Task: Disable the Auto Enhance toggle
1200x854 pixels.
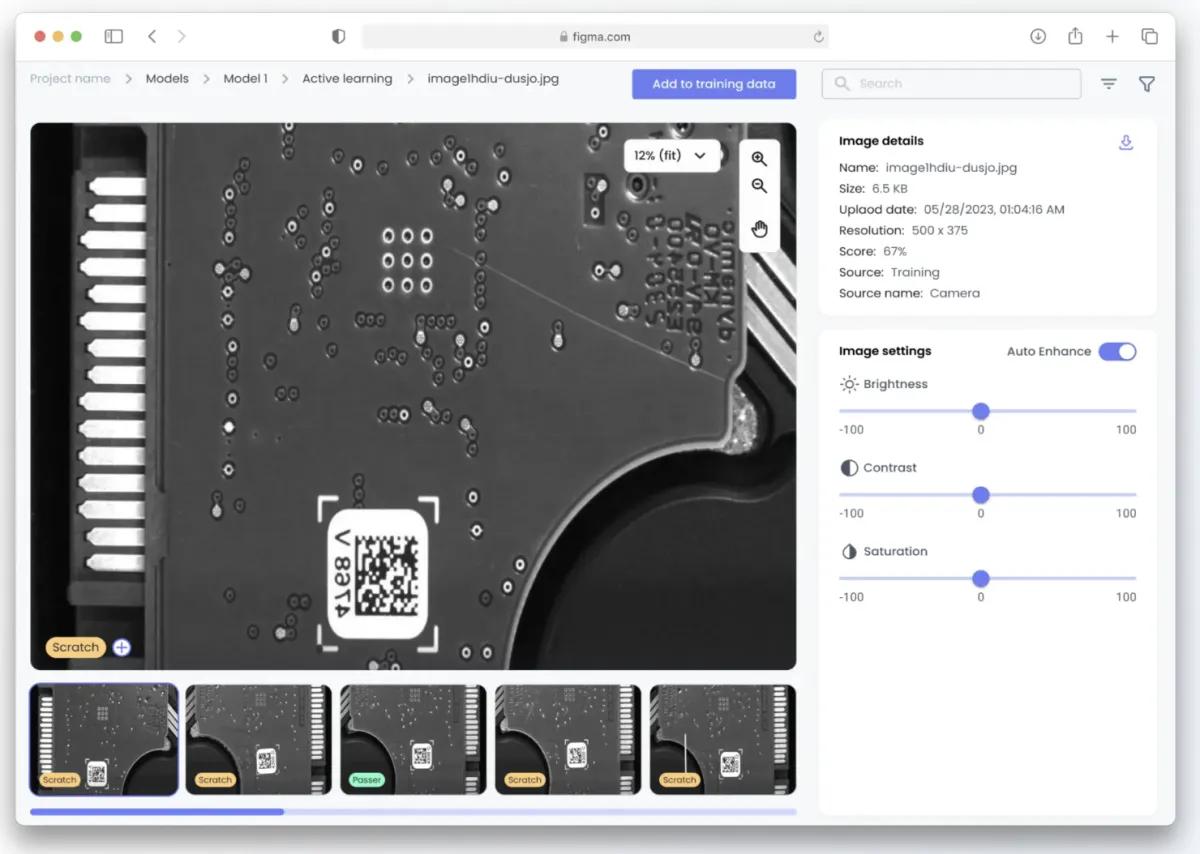Action: coord(1117,351)
